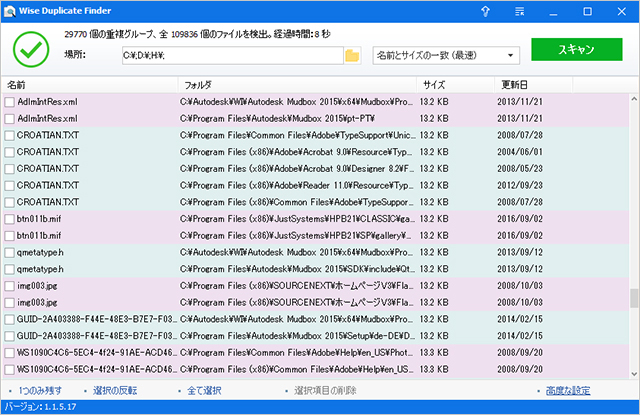Click the green checkmark status icon
This screenshot has width=640, height=415.
31,49
